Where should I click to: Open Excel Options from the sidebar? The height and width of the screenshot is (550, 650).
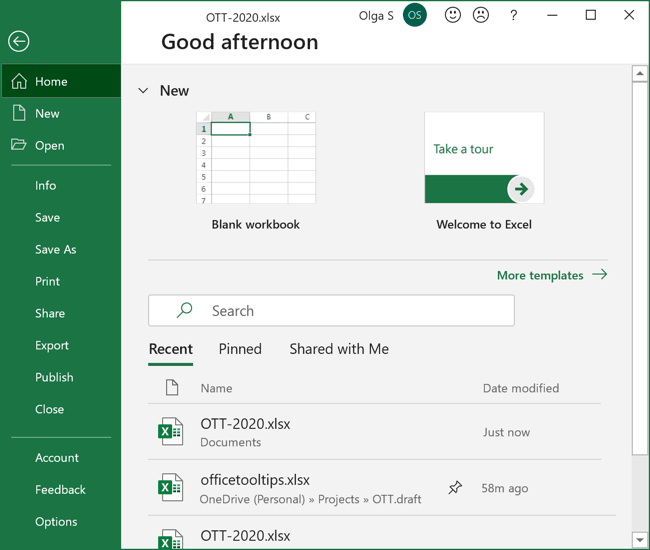[x=56, y=521]
